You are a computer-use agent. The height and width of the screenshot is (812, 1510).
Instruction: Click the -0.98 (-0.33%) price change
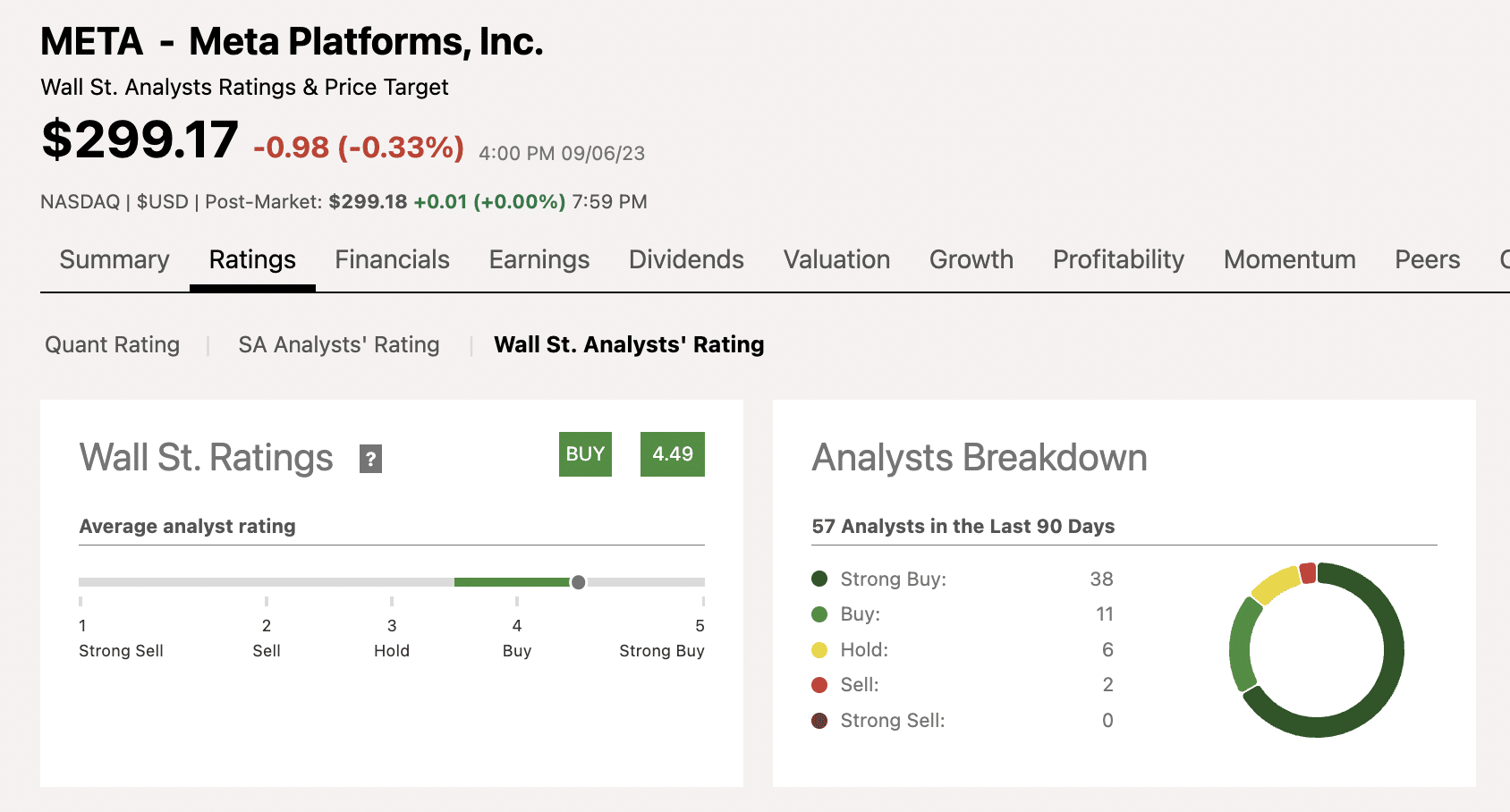(359, 147)
